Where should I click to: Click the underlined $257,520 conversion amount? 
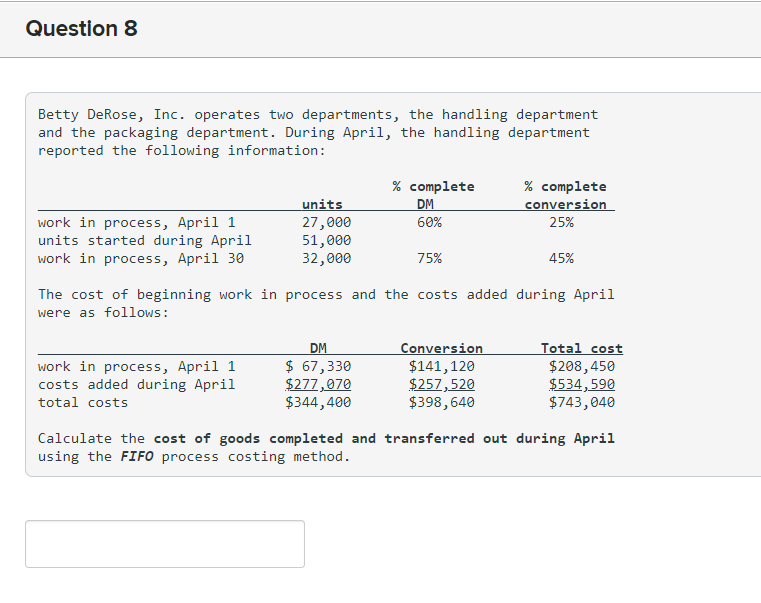[442, 384]
